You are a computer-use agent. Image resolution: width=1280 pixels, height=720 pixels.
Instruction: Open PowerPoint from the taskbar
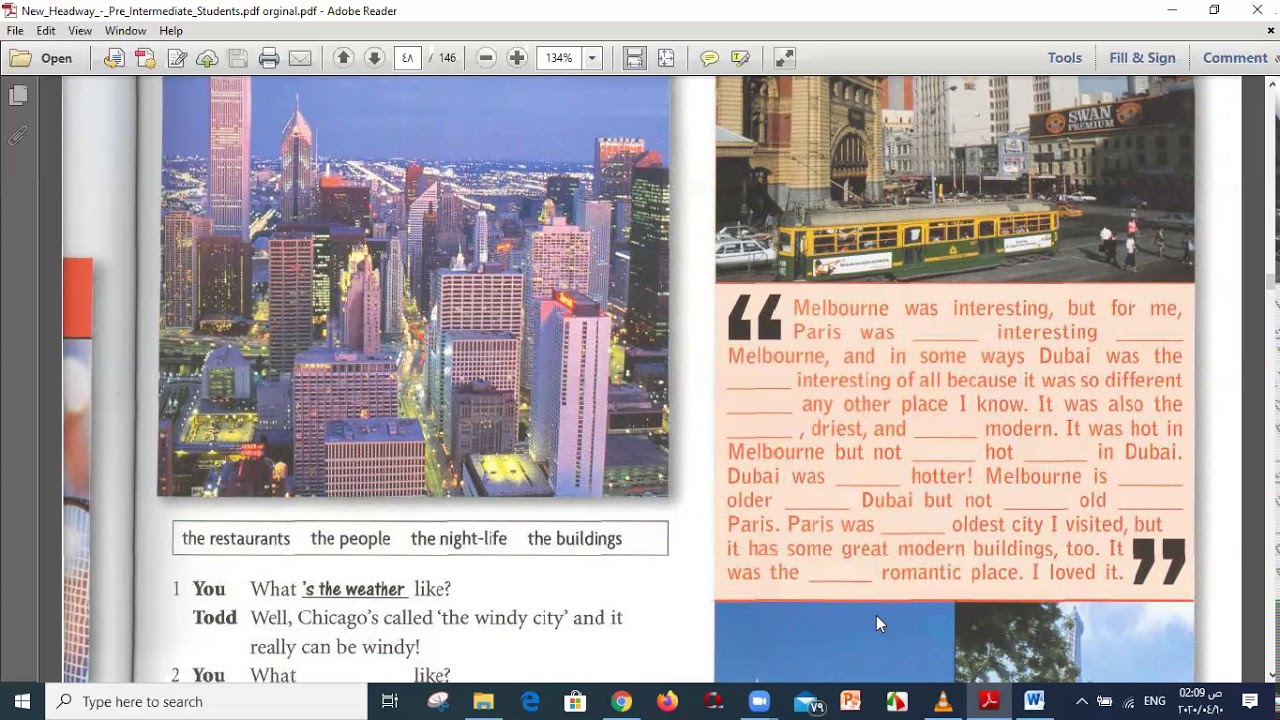[851, 701]
